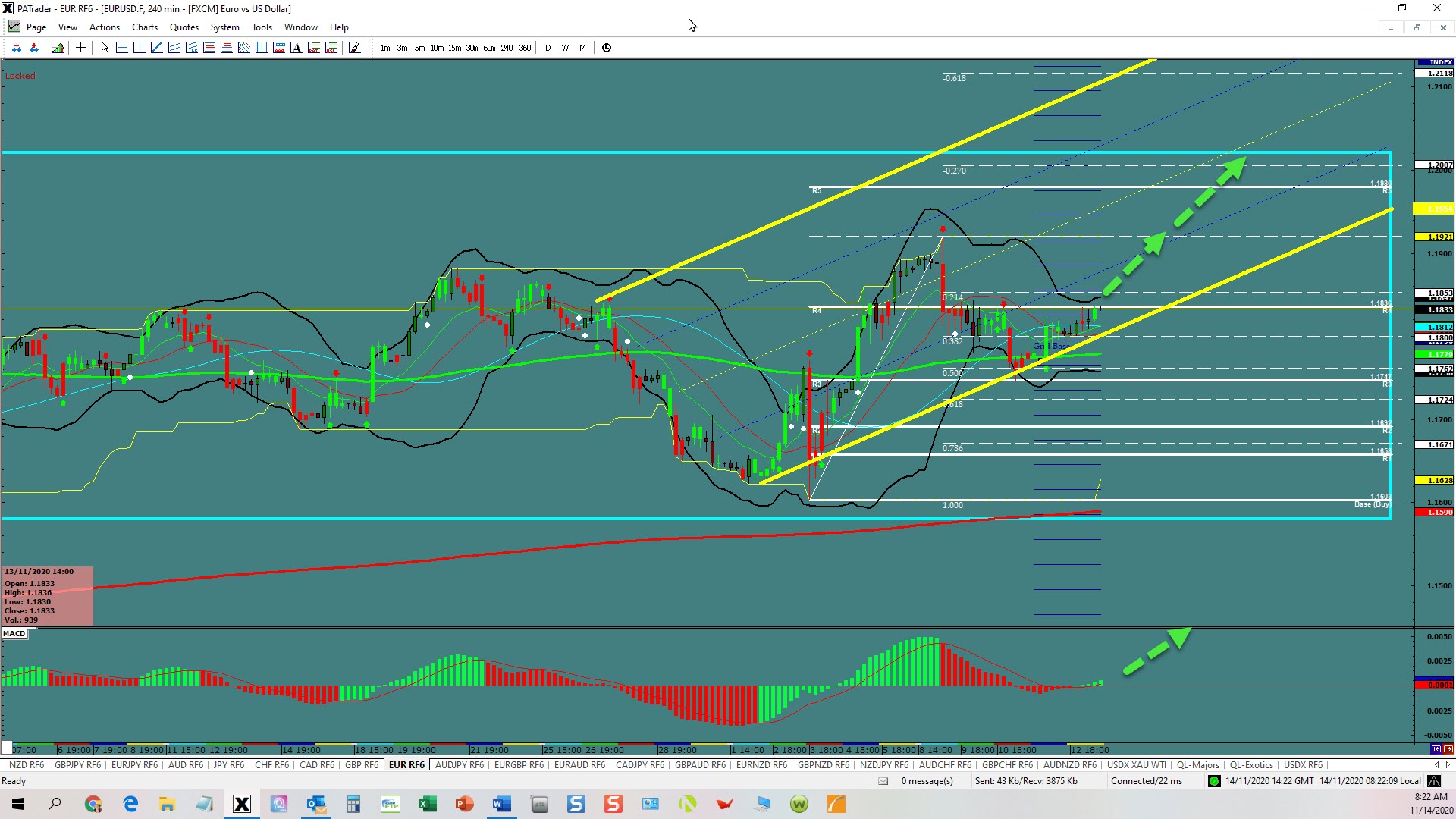Viewport: 1456px width, 819px height.
Task: Switch to the QL-Majors page tab
Action: click(1198, 765)
